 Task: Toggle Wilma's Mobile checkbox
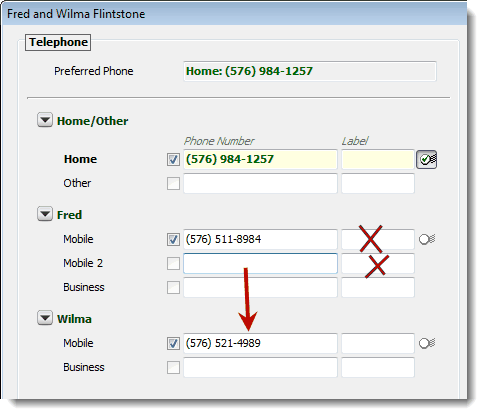(173, 344)
